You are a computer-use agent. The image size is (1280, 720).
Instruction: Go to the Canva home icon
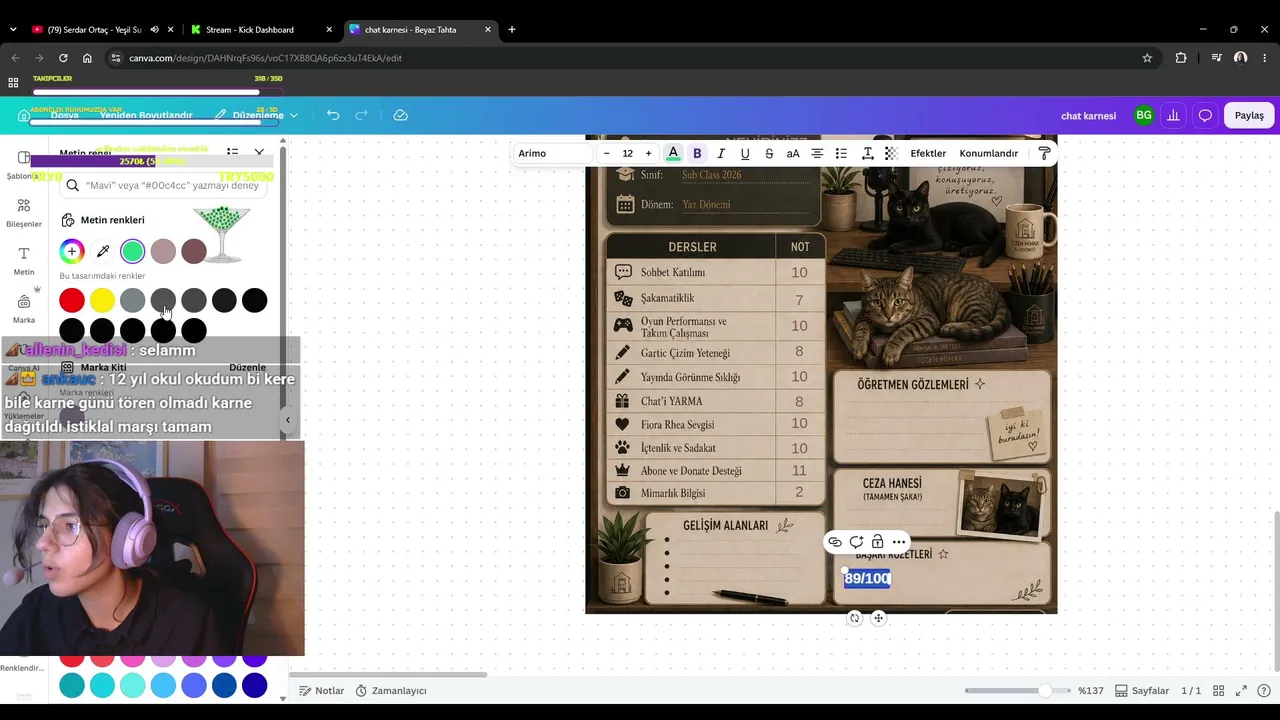tap(24, 115)
